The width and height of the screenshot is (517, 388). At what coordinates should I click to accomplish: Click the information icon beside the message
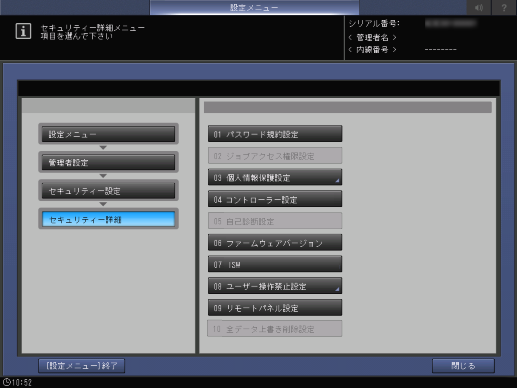[x=23, y=31]
